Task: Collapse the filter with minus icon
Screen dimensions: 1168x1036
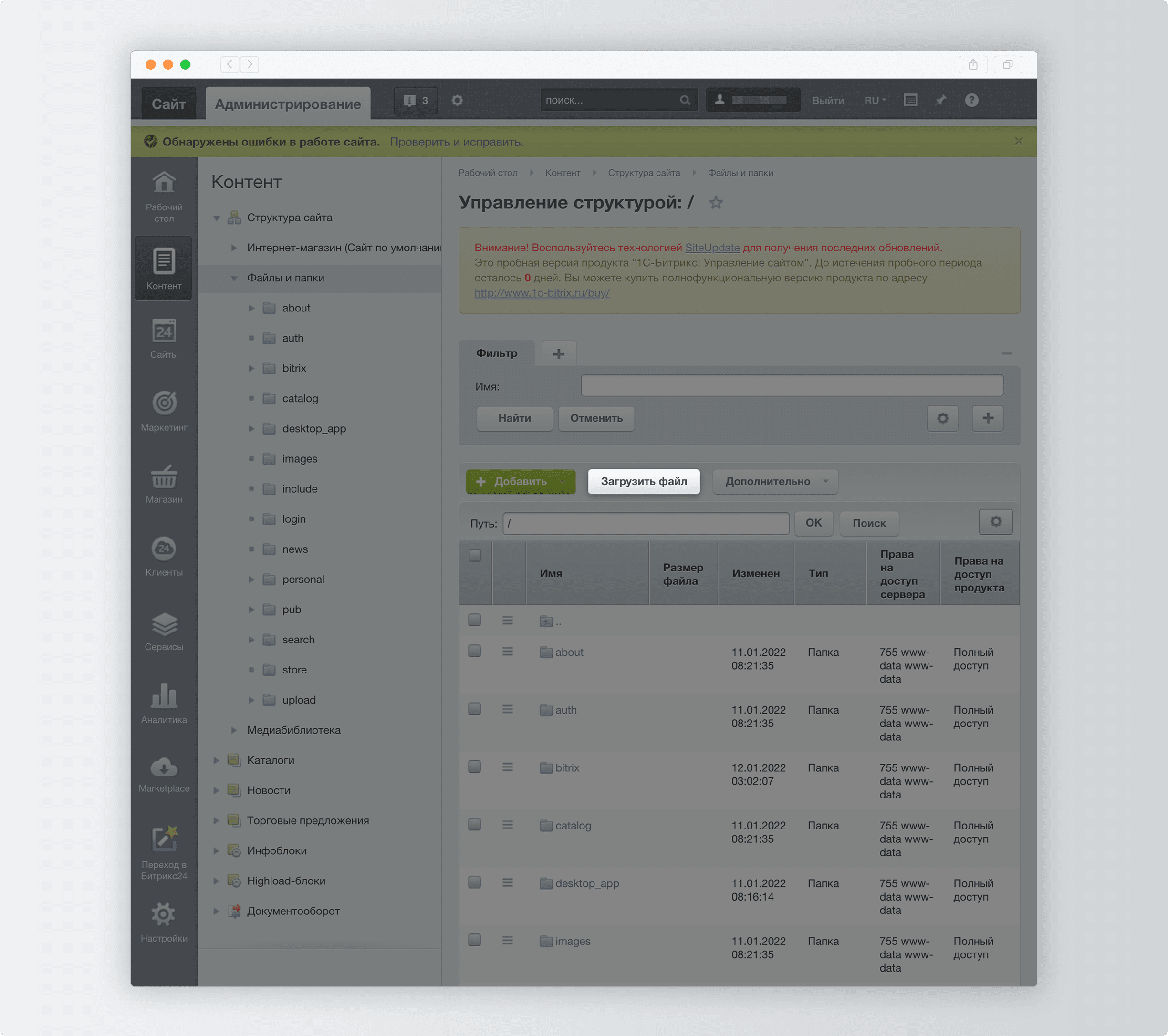Action: (x=1007, y=353)
